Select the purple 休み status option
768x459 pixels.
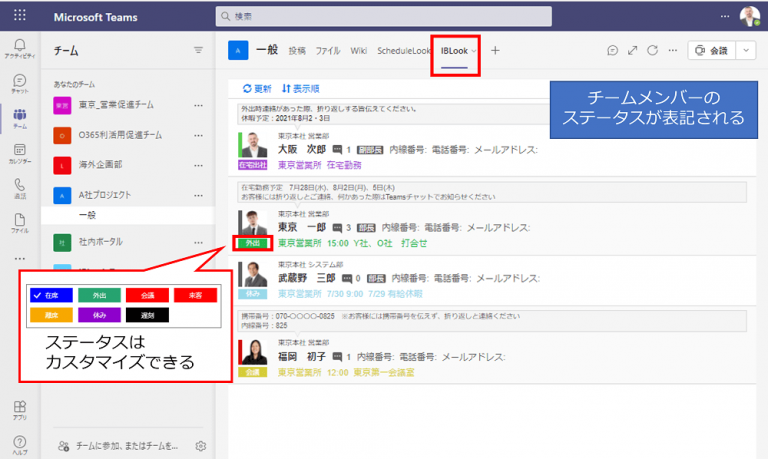(99, 314)
